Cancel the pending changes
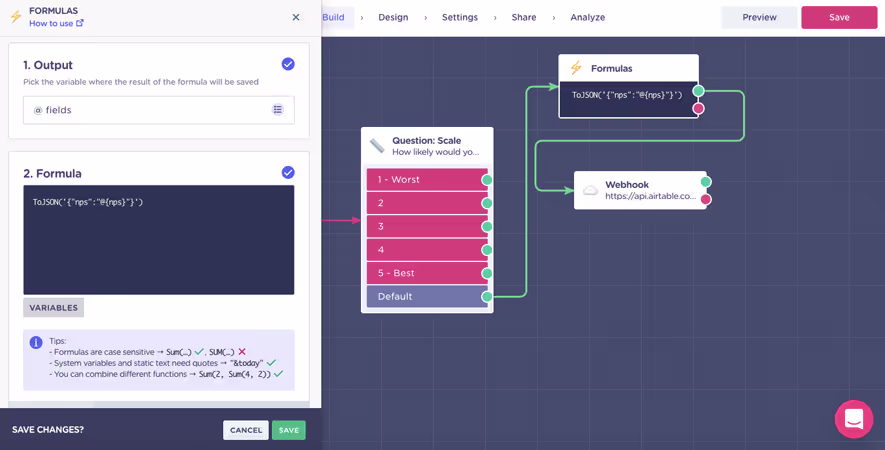The image size is (885, 450). coord(246,430)
